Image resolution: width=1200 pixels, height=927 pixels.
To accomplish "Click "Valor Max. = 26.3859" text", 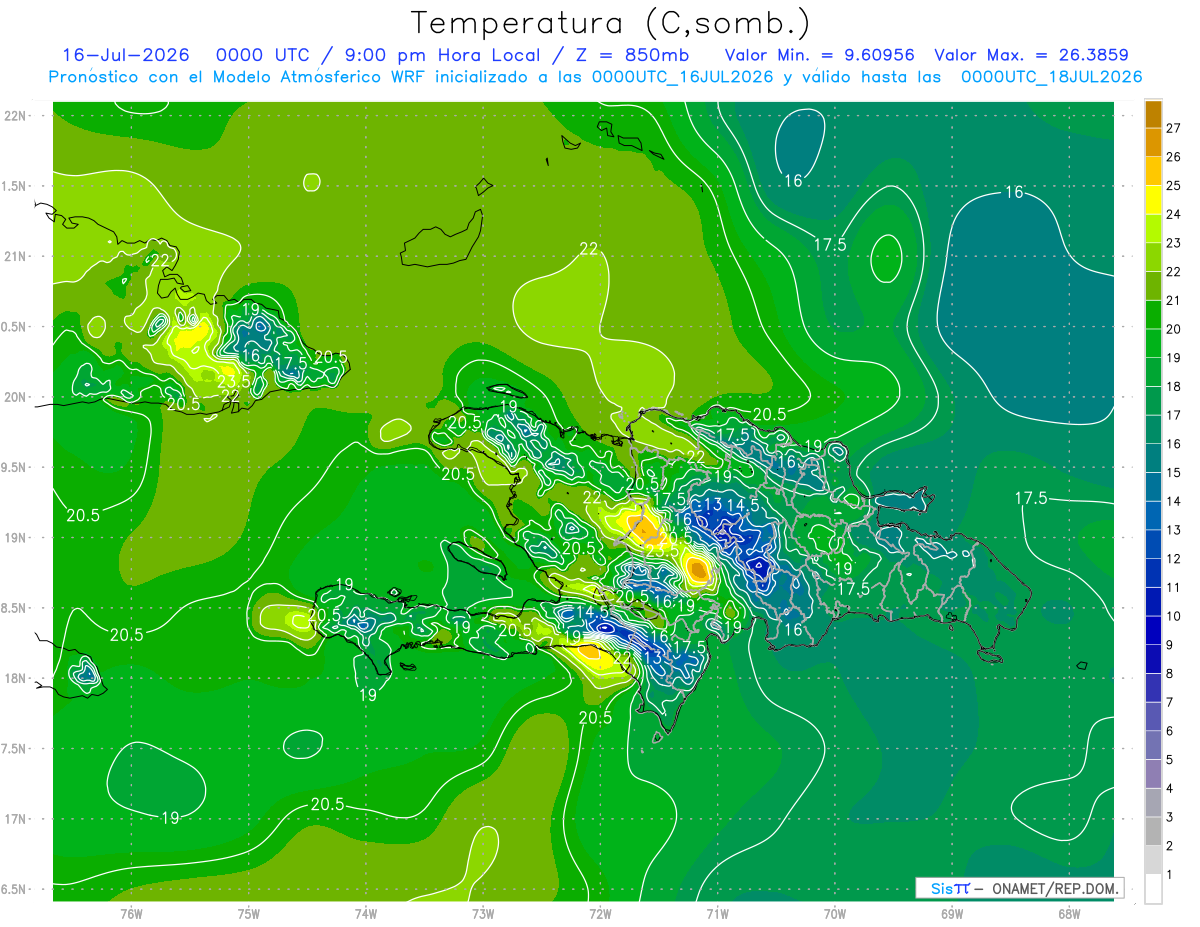I will coord(1031,55).
